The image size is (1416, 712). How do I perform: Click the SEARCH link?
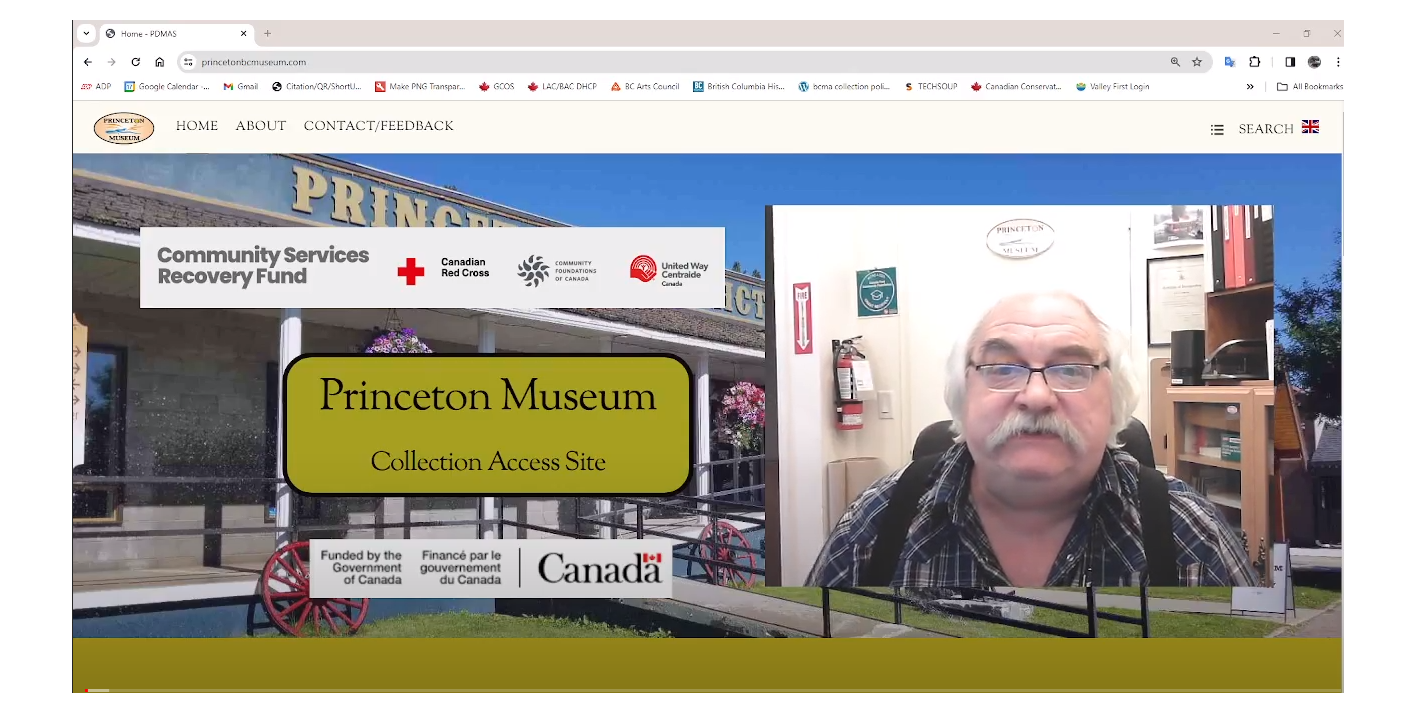1266,128
